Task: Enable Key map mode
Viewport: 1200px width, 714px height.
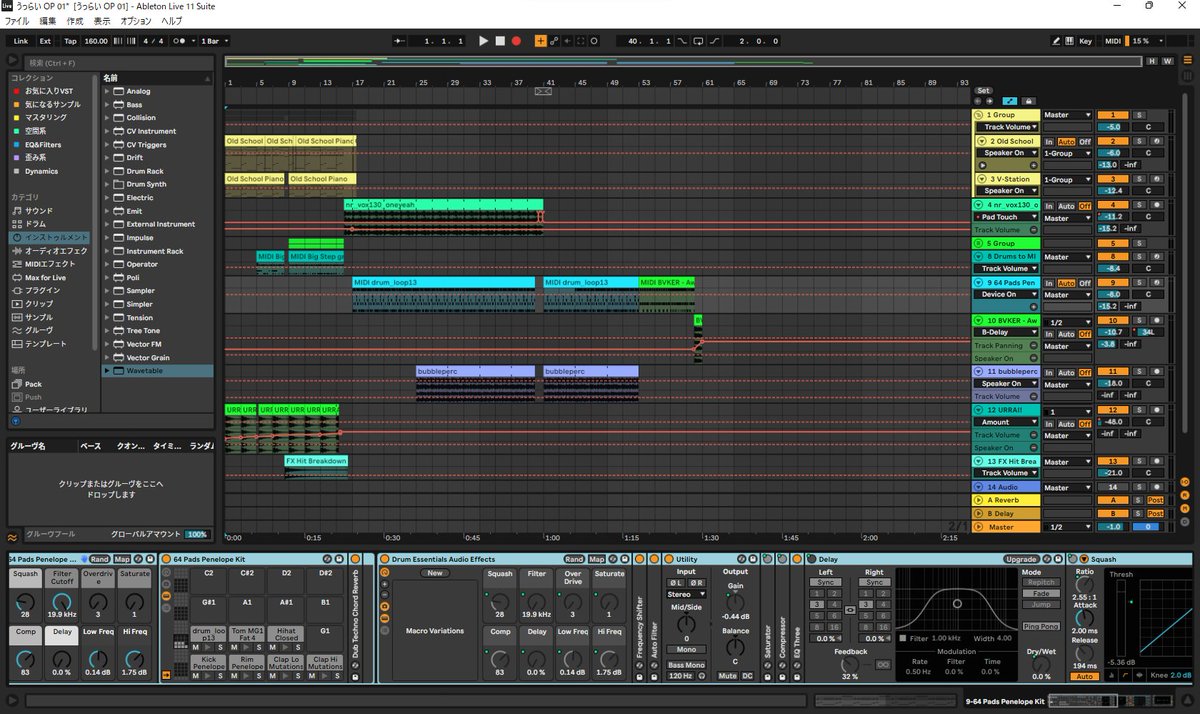Action: 1086,41
